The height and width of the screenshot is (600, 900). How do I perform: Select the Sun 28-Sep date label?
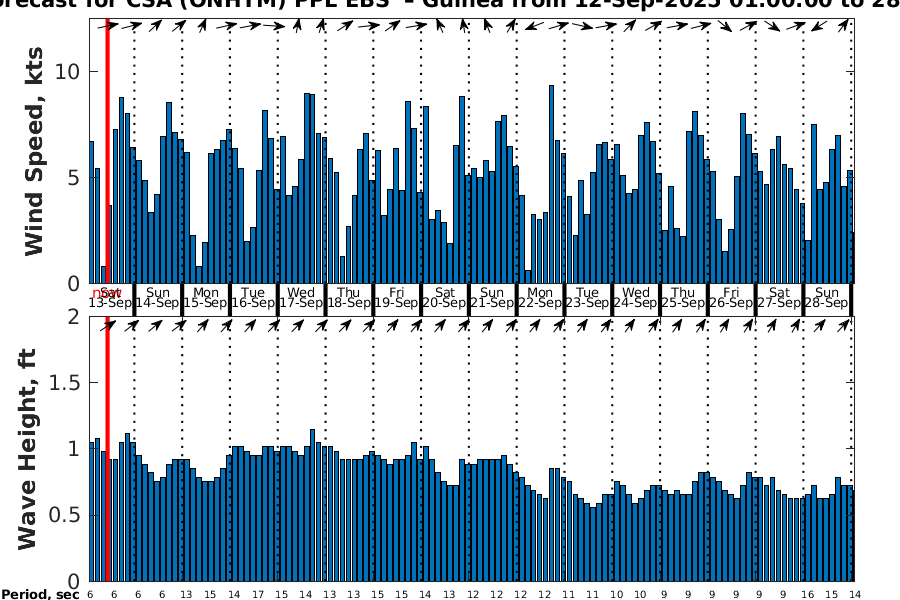(x=827, y=298)
